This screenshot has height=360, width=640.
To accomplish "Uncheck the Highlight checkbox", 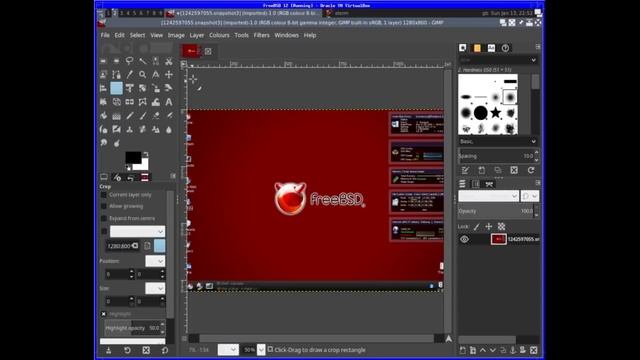I will coord(104,314).
